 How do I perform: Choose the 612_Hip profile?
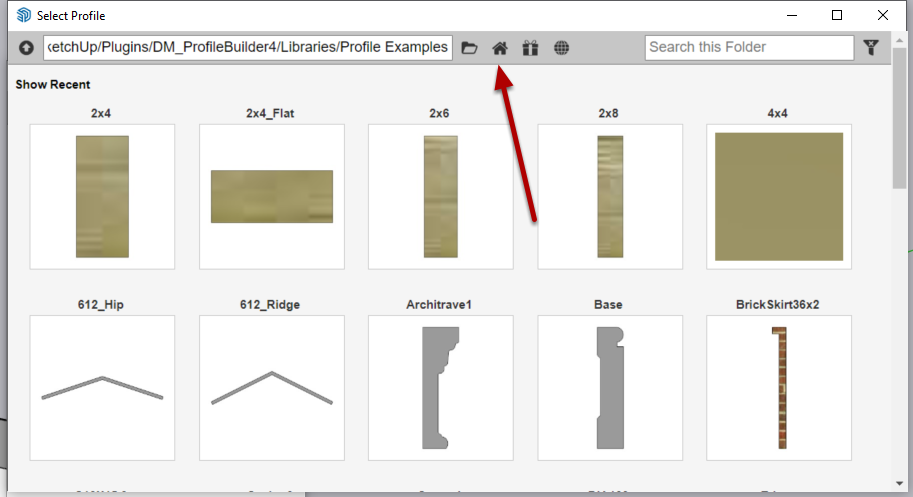coord(102,388)
